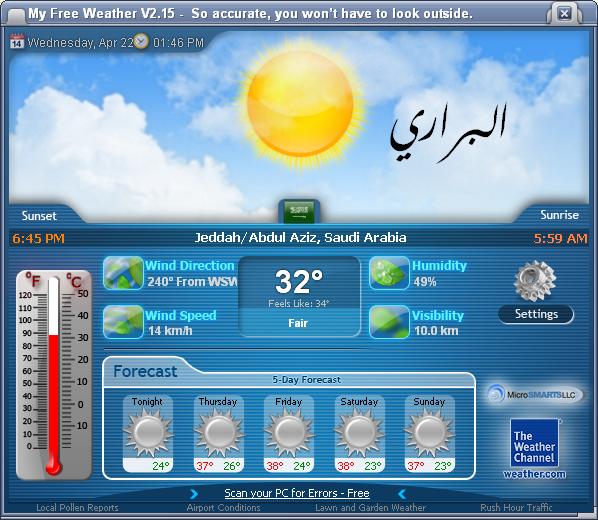598x520 pixels.
Task: Click the calendar icon beside the date
Action: pyautogui.click(x=17, y=41)
